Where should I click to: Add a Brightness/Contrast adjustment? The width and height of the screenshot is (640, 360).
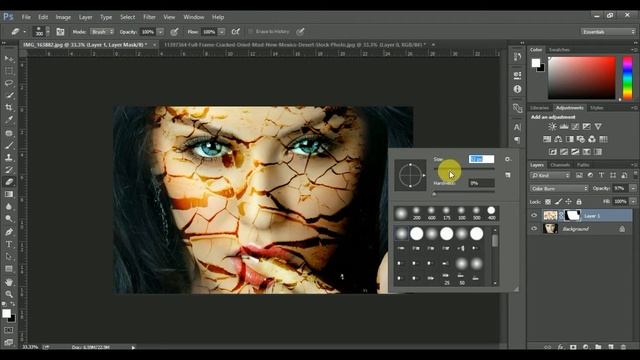(x=552, y=127)
